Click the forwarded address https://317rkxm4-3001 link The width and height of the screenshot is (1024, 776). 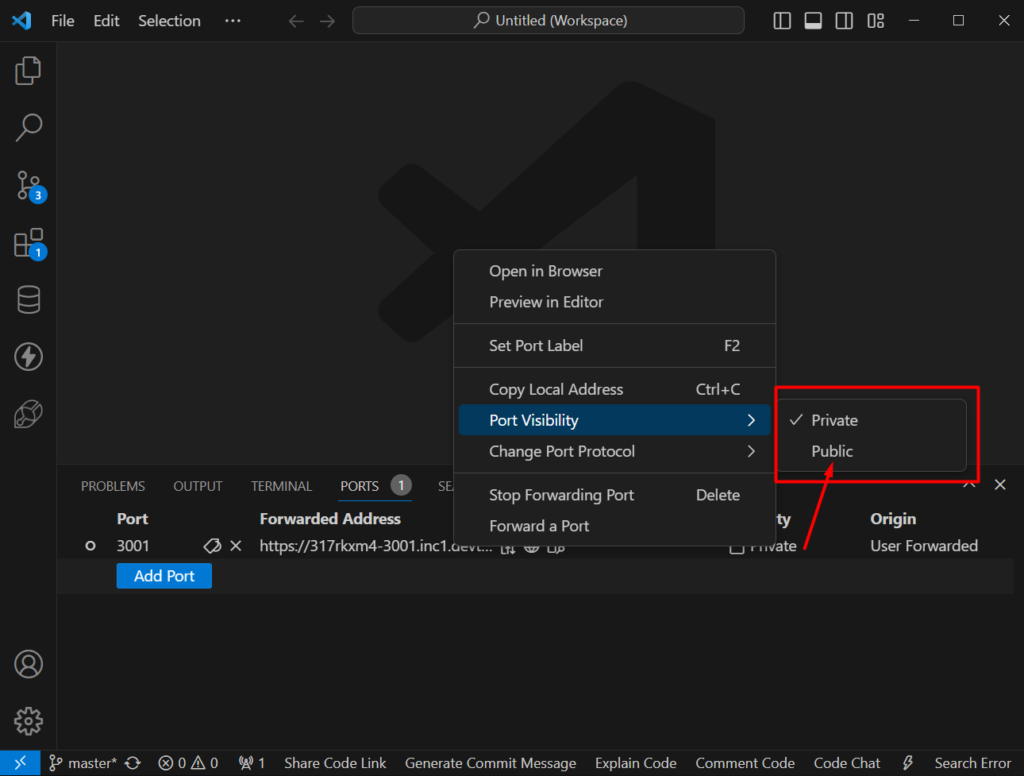pos(376,546)
